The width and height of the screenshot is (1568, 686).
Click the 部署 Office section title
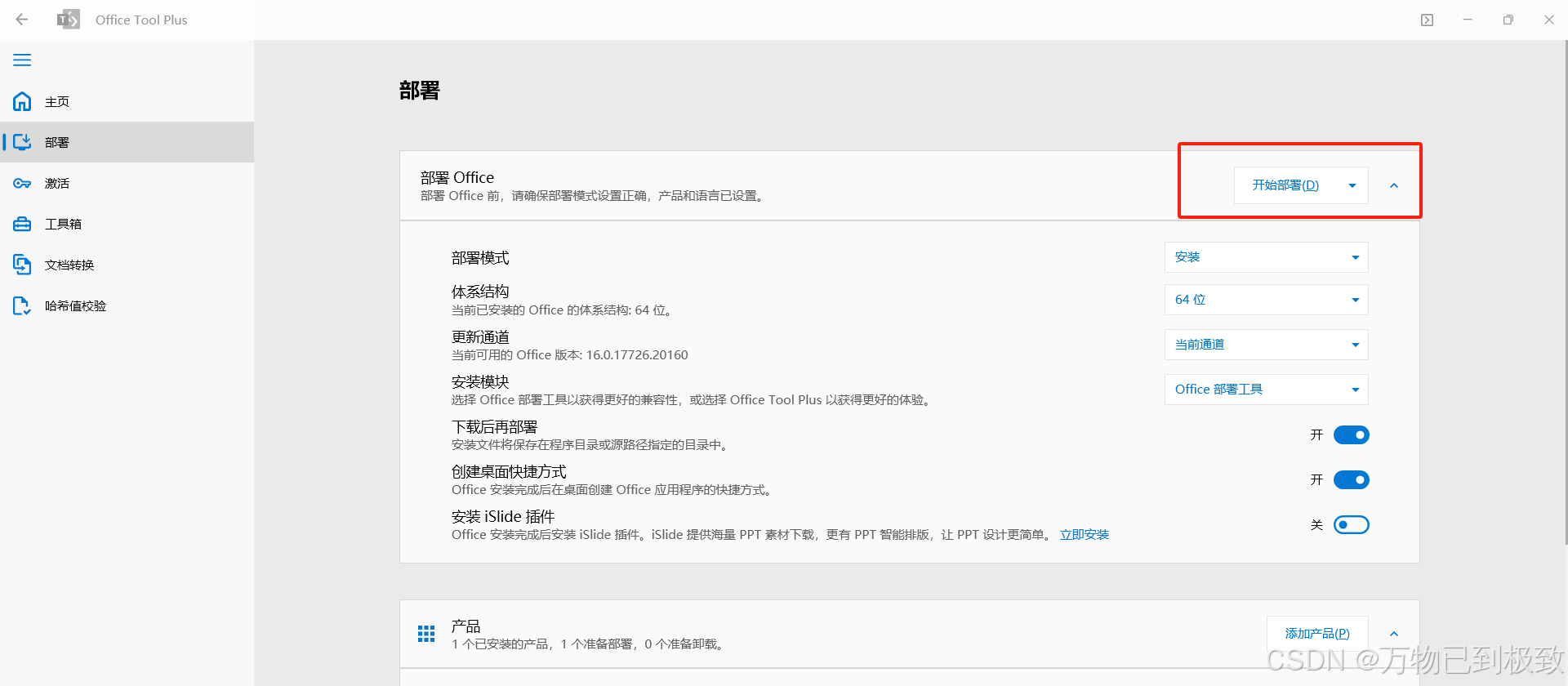pyautogui.click(x=457, y=177)
